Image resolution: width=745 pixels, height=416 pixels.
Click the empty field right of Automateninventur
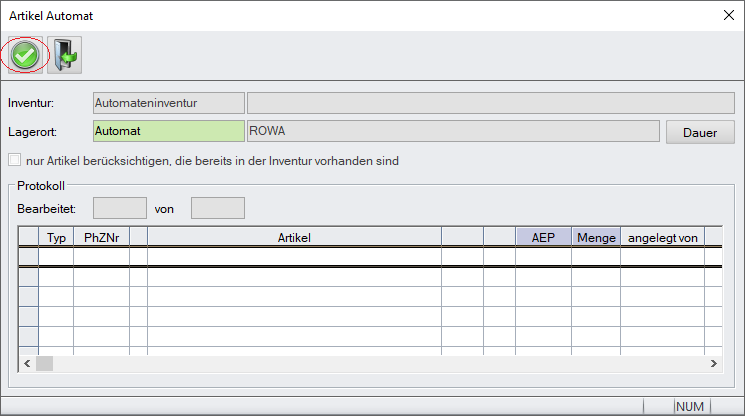pos(490,102)
